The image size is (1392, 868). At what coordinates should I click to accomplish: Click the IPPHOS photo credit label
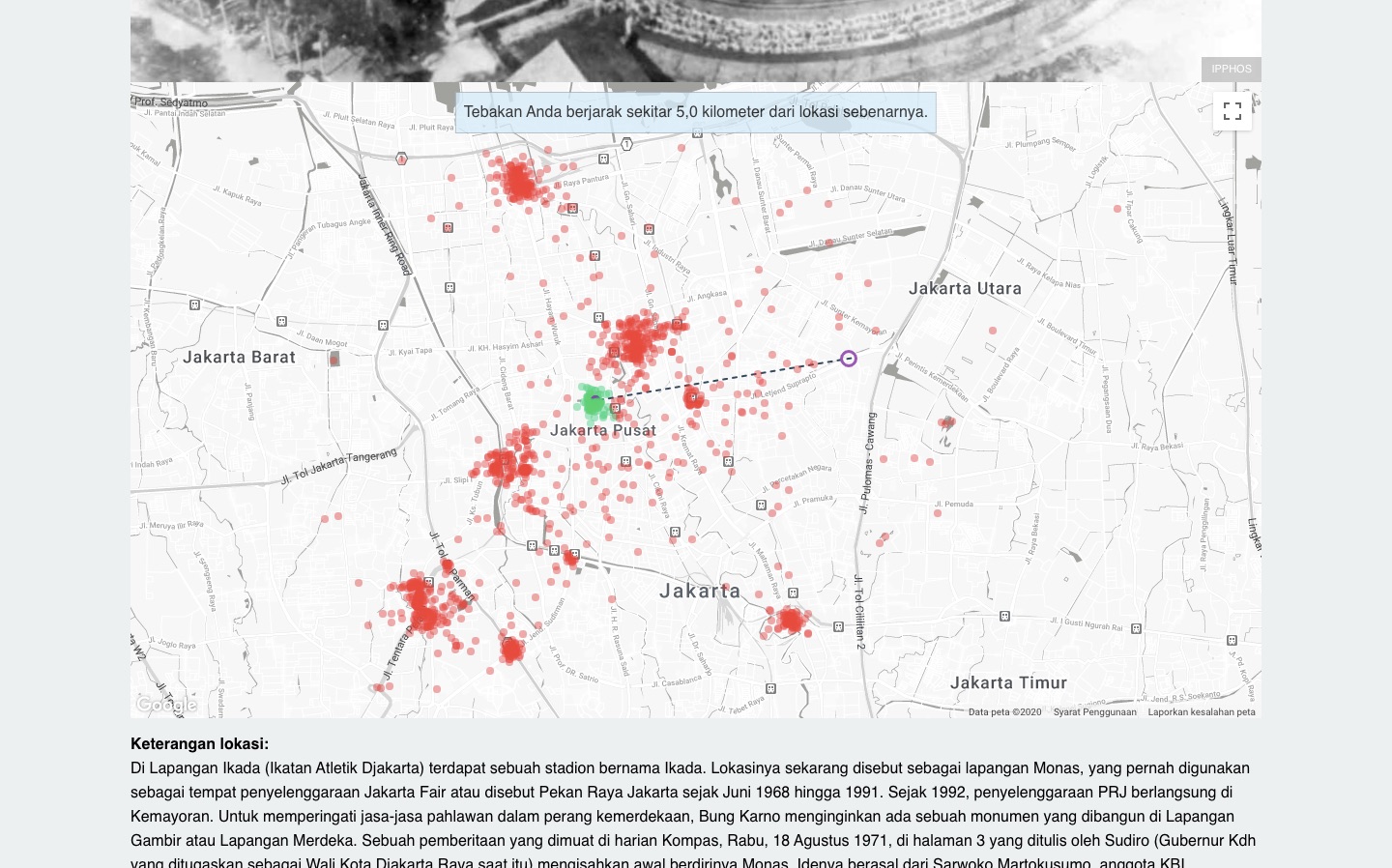click(1232, 69)
